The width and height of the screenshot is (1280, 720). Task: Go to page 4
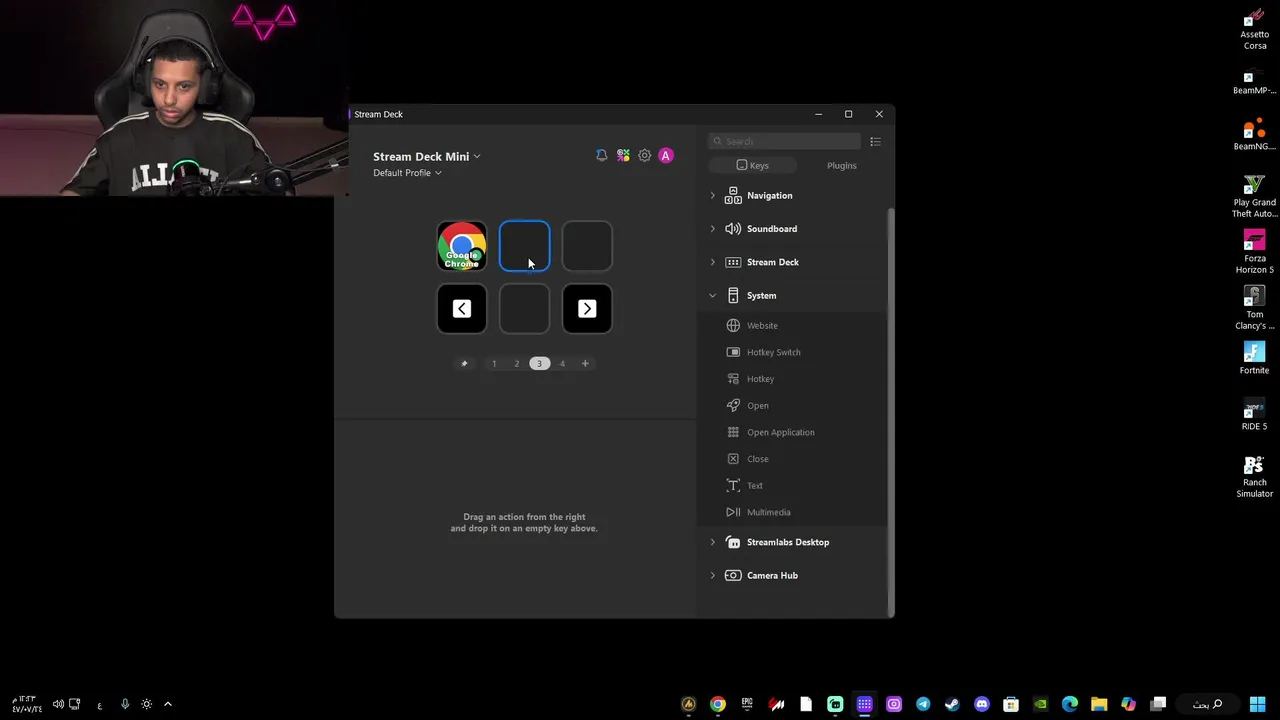pyautogui.click(x=562, y=364)
